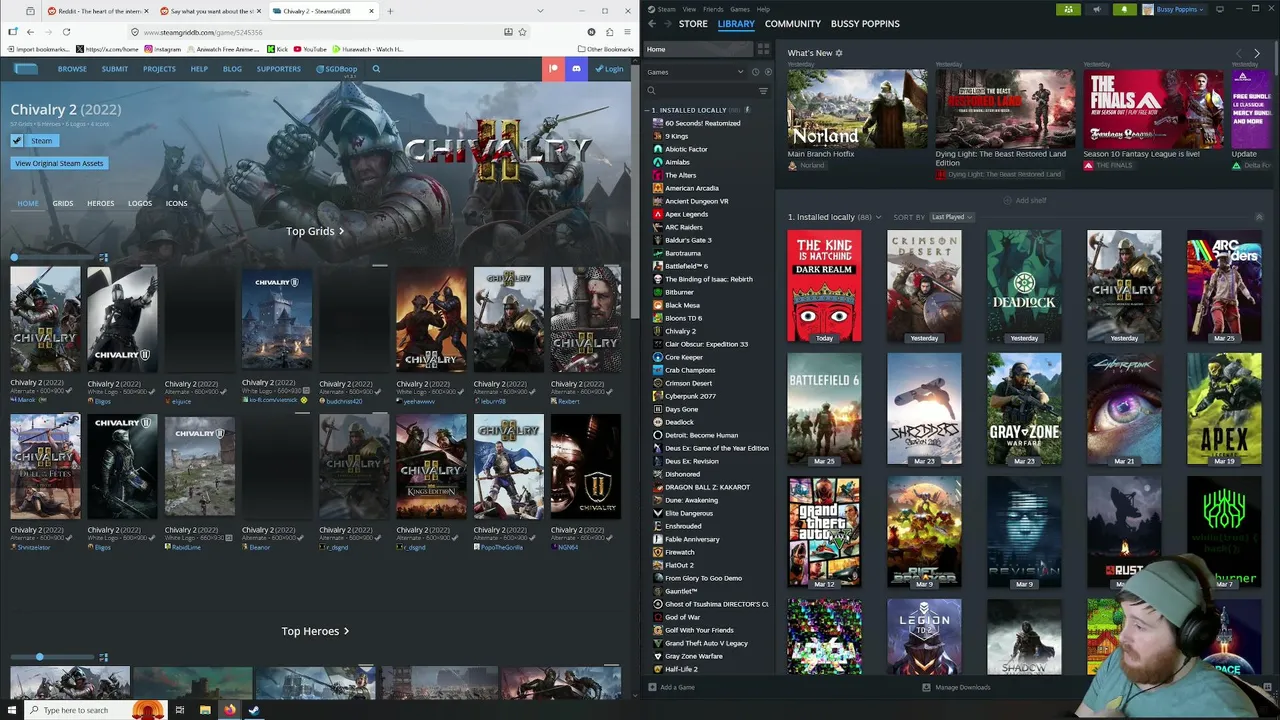
Task: Open the Last Played sort dropdown
Action: coord(951,217)
